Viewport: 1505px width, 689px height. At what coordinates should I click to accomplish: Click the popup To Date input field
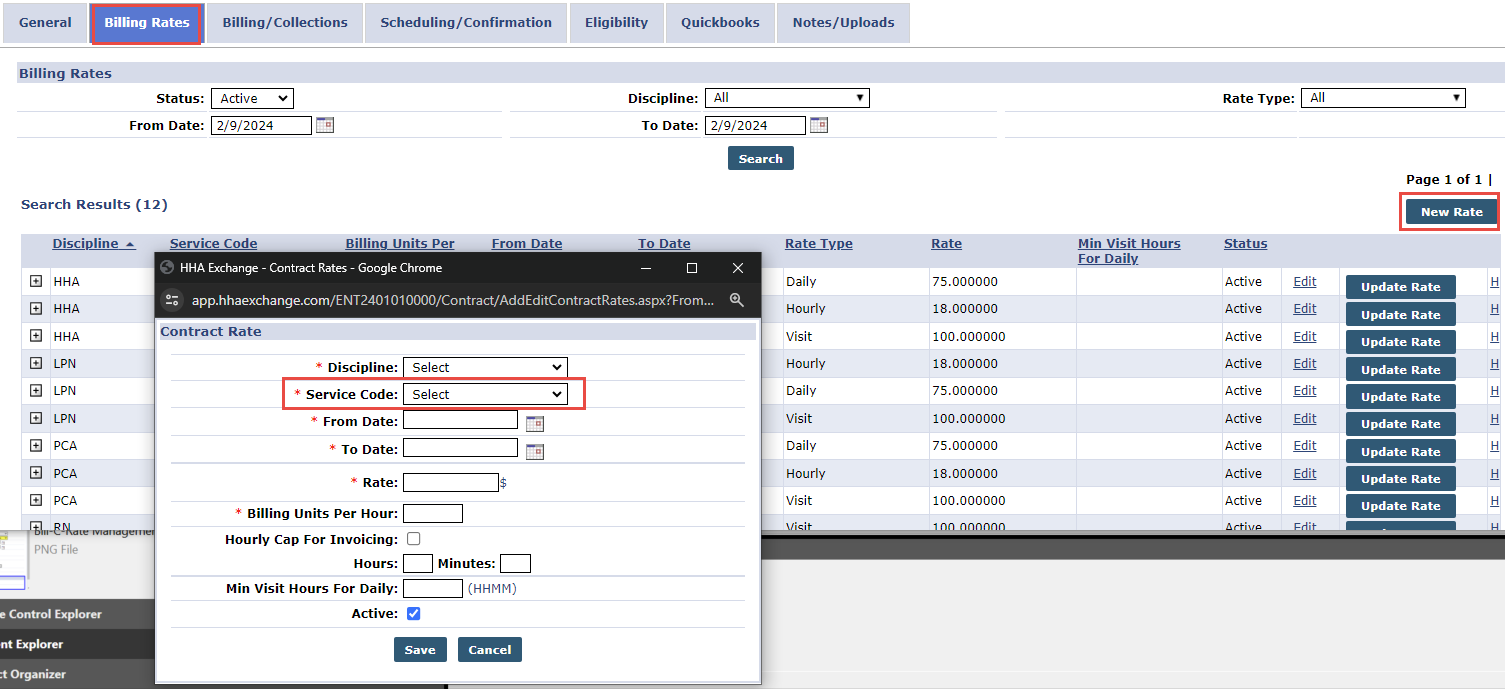[x=460, y=448]
